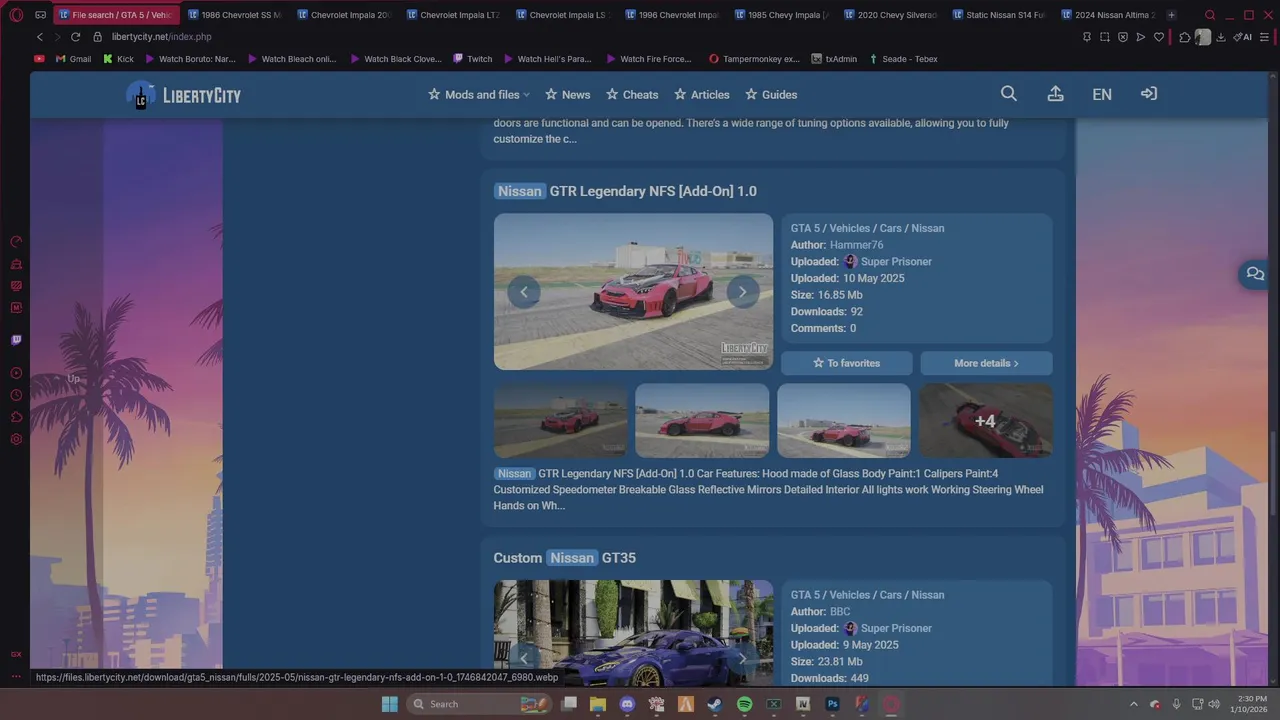The width and height of the screenshot is (1280, 720).
Task: Add GTR Legendary NFS to favorites
Action: [846, 363]
